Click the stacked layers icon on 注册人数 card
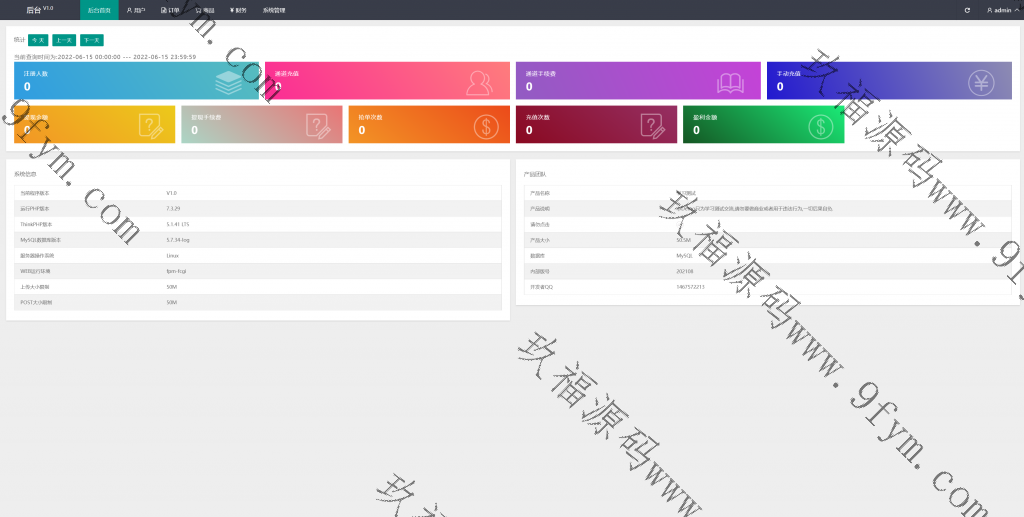The image size is (1024, 517). coord(229,82)
